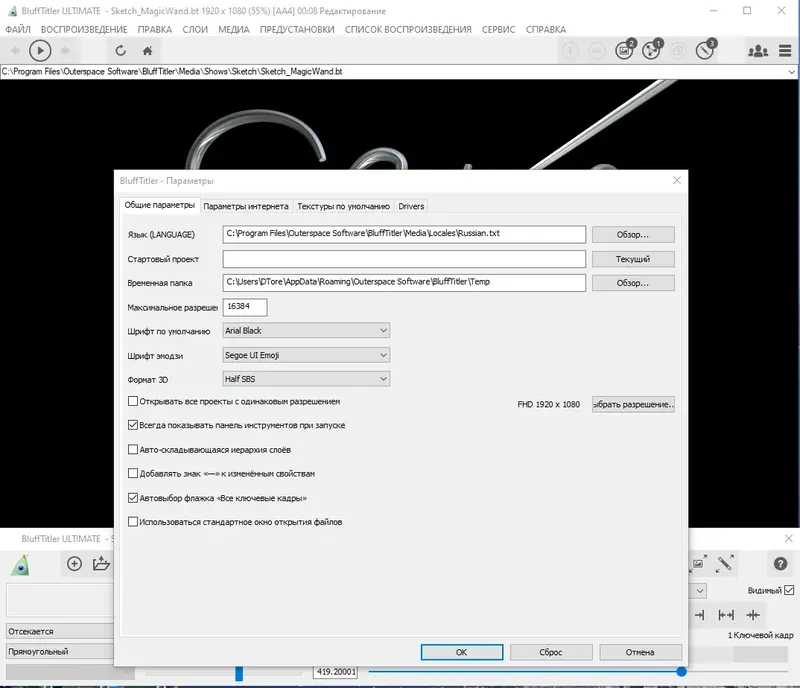The height and width of the screenshot is (688, 800).
Task: Click the network nodes icon with badge 1
Action: tap(652, 50)
